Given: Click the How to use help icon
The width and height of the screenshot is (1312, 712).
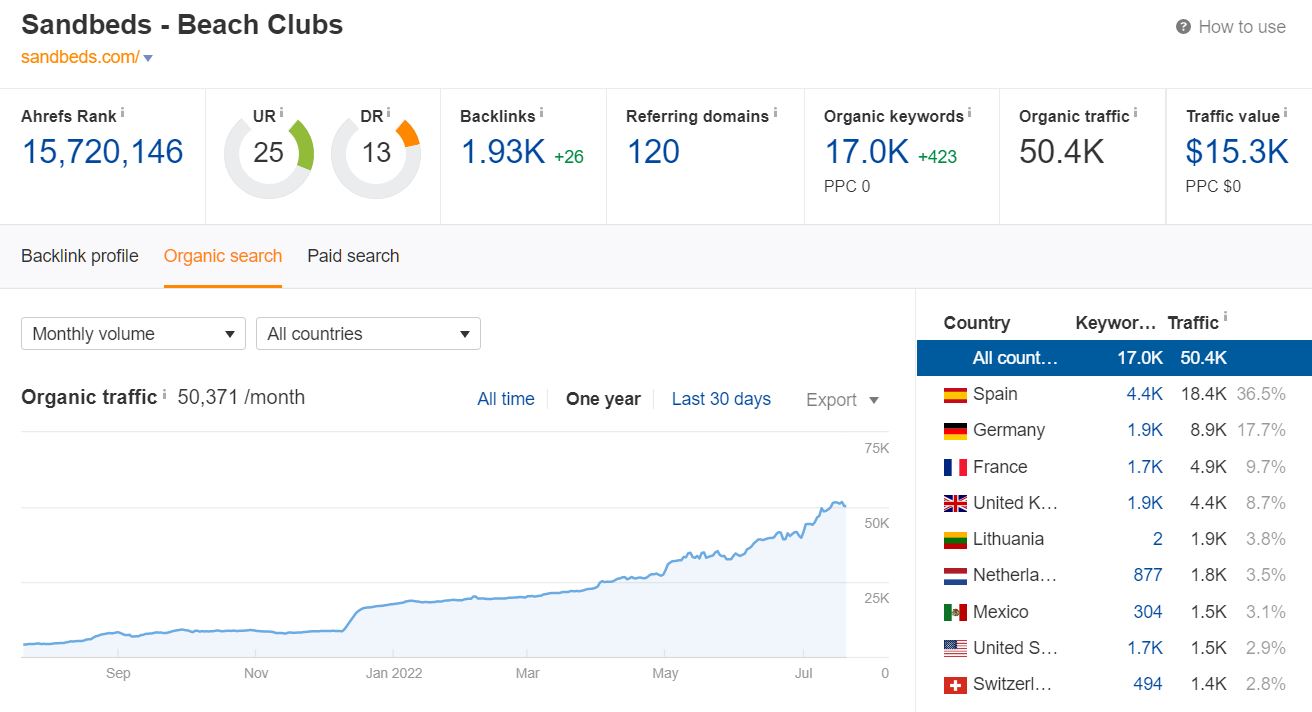Looking at the screenshot, I should point(1184,27).
